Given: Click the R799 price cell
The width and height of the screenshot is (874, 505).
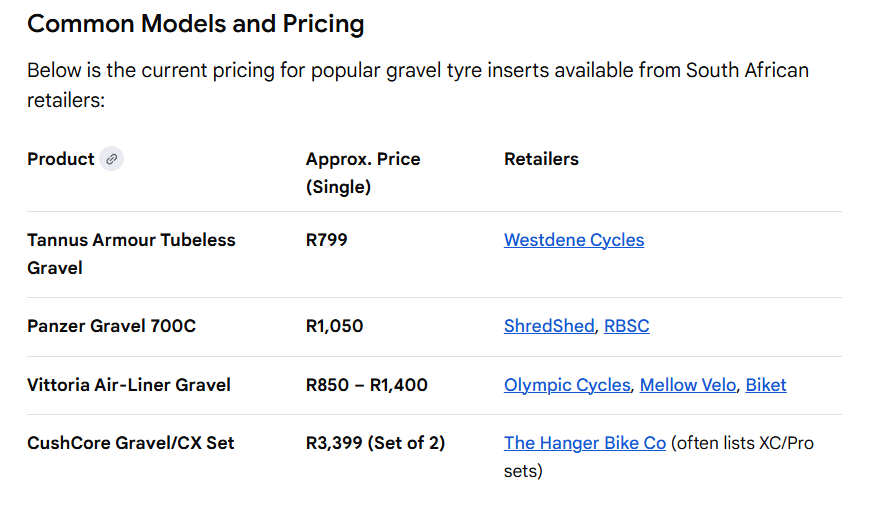Looking at the screenshot, I should coord(327,240).
